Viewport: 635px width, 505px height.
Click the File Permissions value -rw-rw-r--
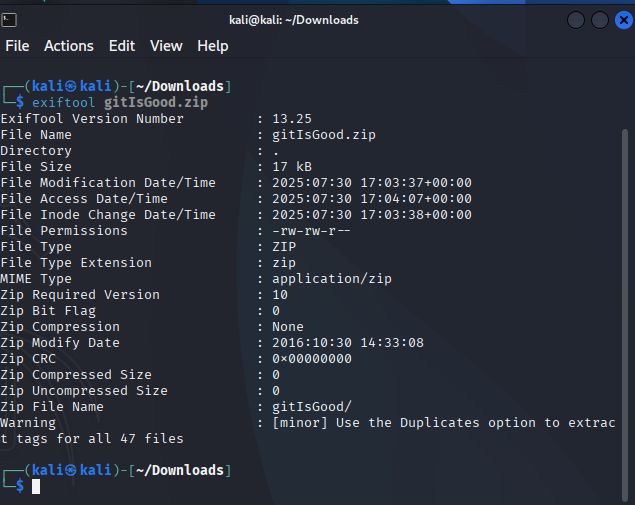click(311, 231)
